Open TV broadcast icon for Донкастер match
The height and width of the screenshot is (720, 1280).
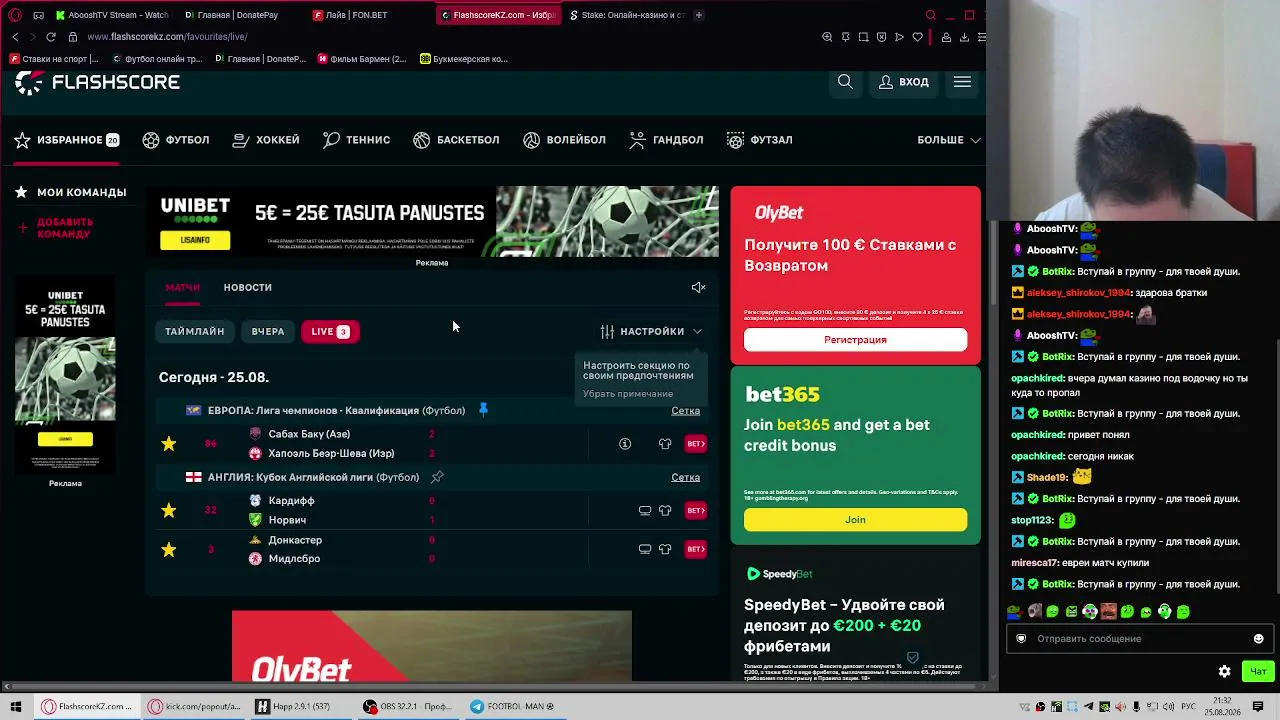645,549
